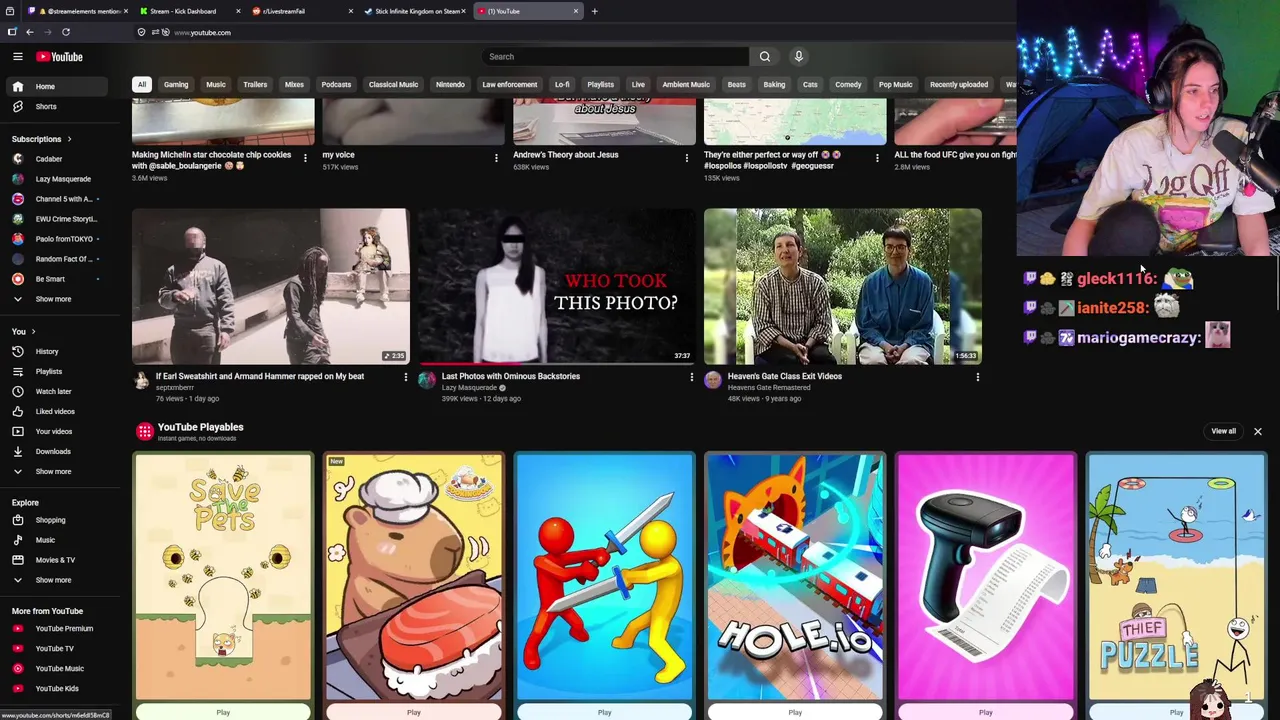Expand the You section chevron
Image resolution: width=1280 pixels, height=720 pixels.
[x=33, y=332]
